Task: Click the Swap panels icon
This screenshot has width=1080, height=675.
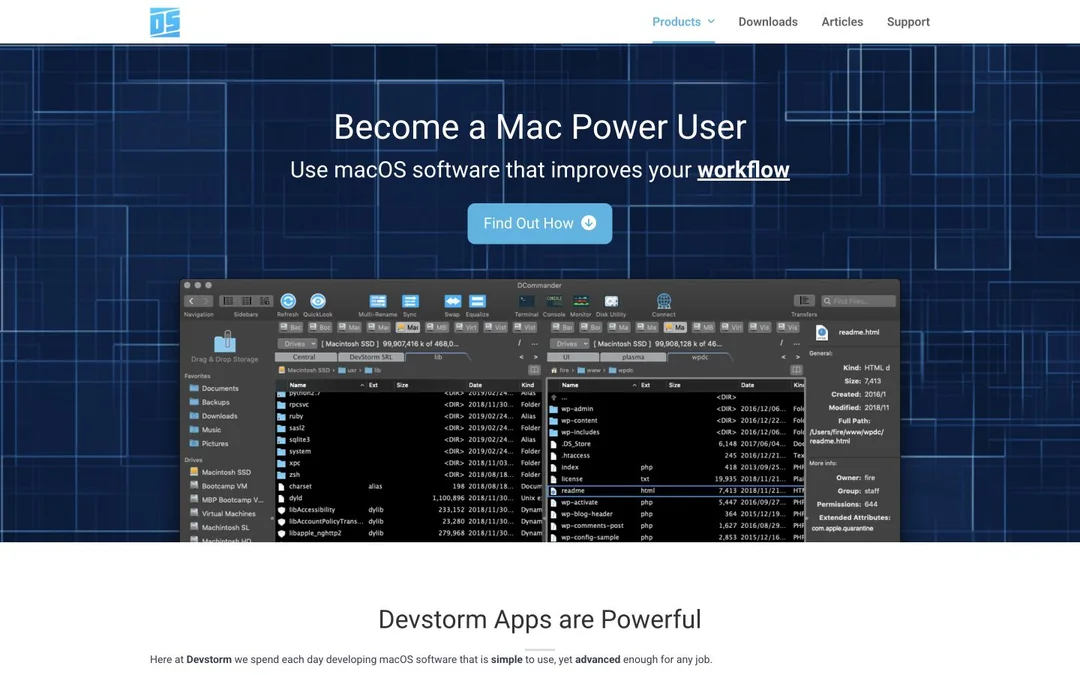Action: (x=453, y=301)
